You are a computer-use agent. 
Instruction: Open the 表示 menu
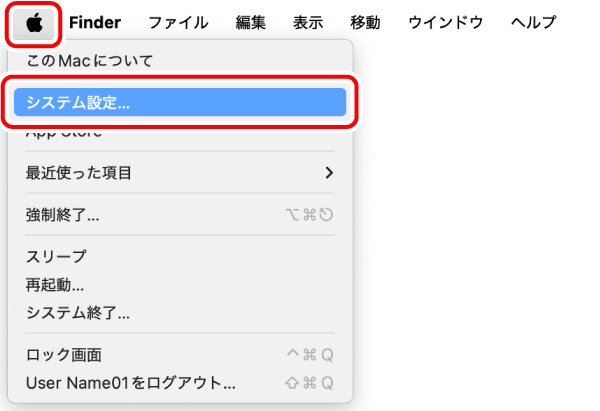[308, 23]
